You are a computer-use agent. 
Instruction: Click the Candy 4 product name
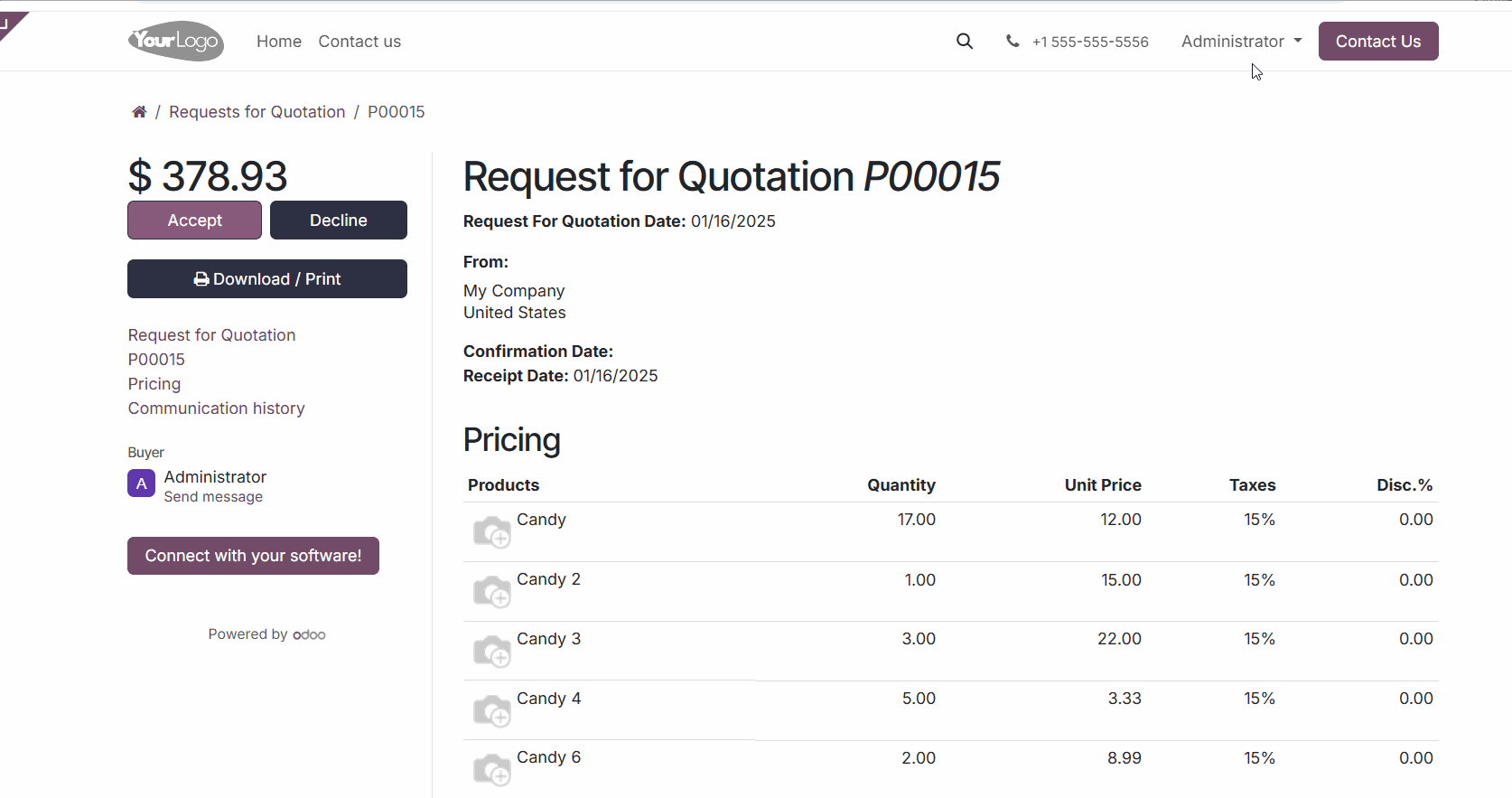click(x=548, y=699)
